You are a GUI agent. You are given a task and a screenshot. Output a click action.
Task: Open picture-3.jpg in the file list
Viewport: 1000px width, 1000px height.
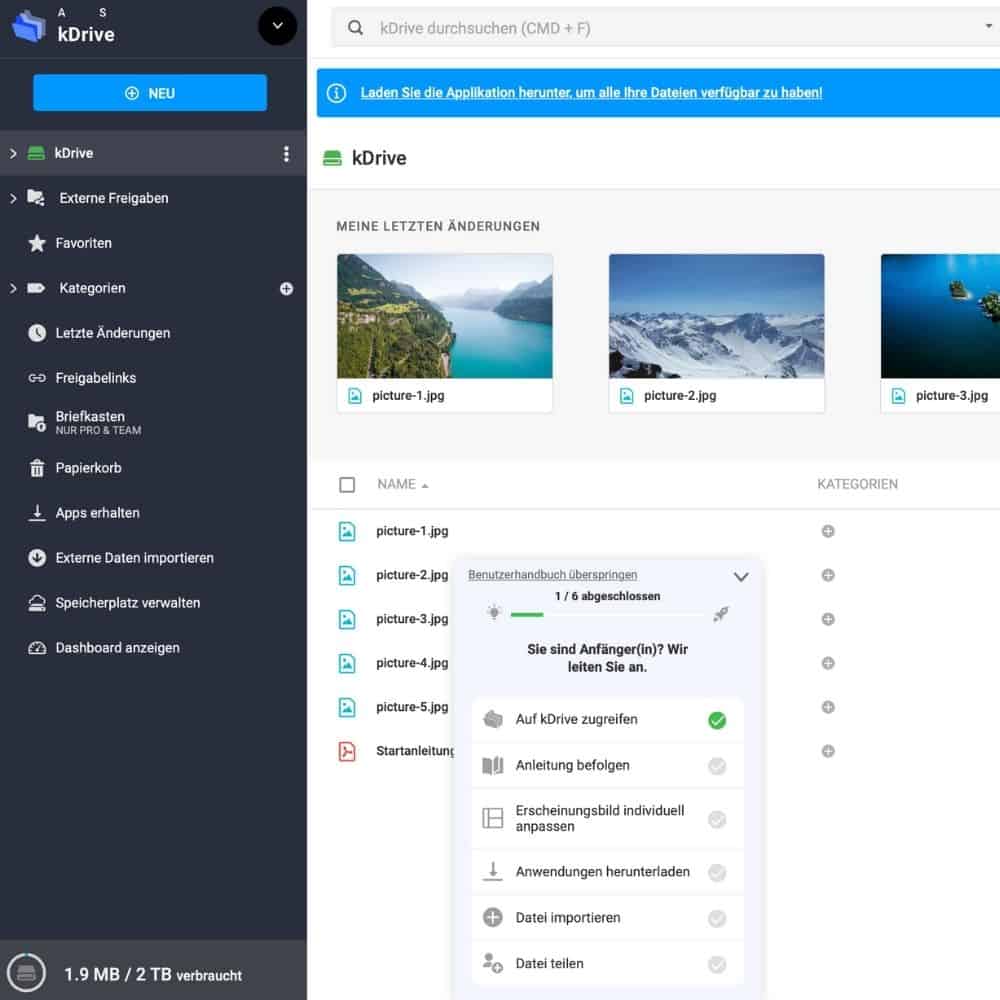click(x=412, y=619)
